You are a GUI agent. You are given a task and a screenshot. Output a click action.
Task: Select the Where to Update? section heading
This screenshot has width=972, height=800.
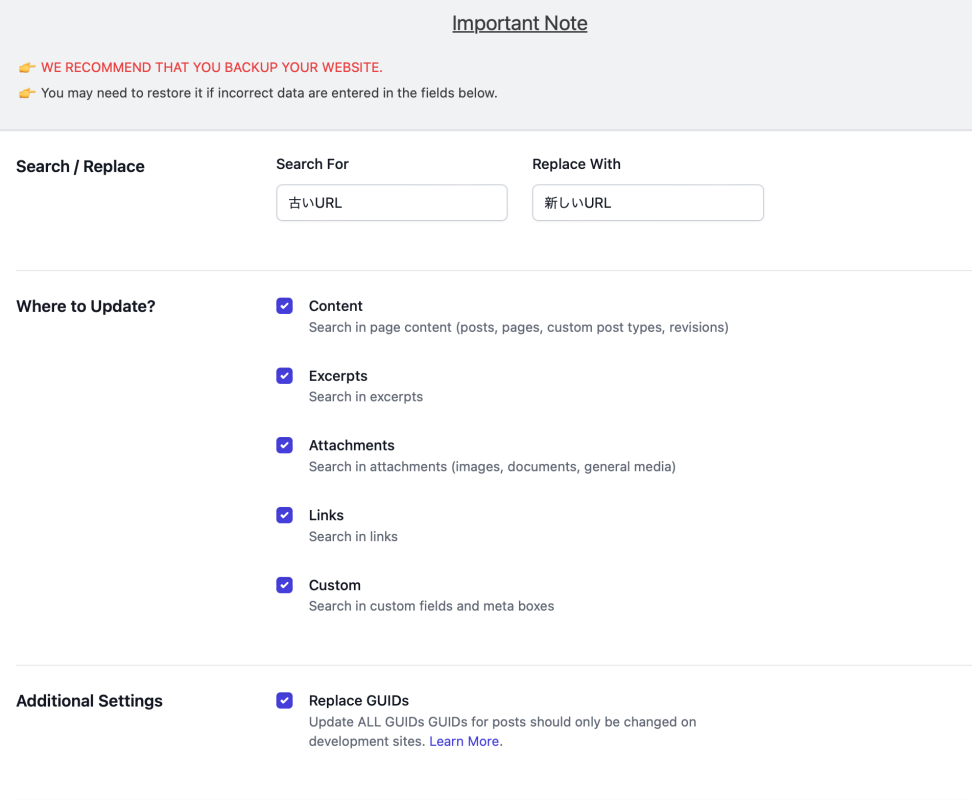(86, 306)
